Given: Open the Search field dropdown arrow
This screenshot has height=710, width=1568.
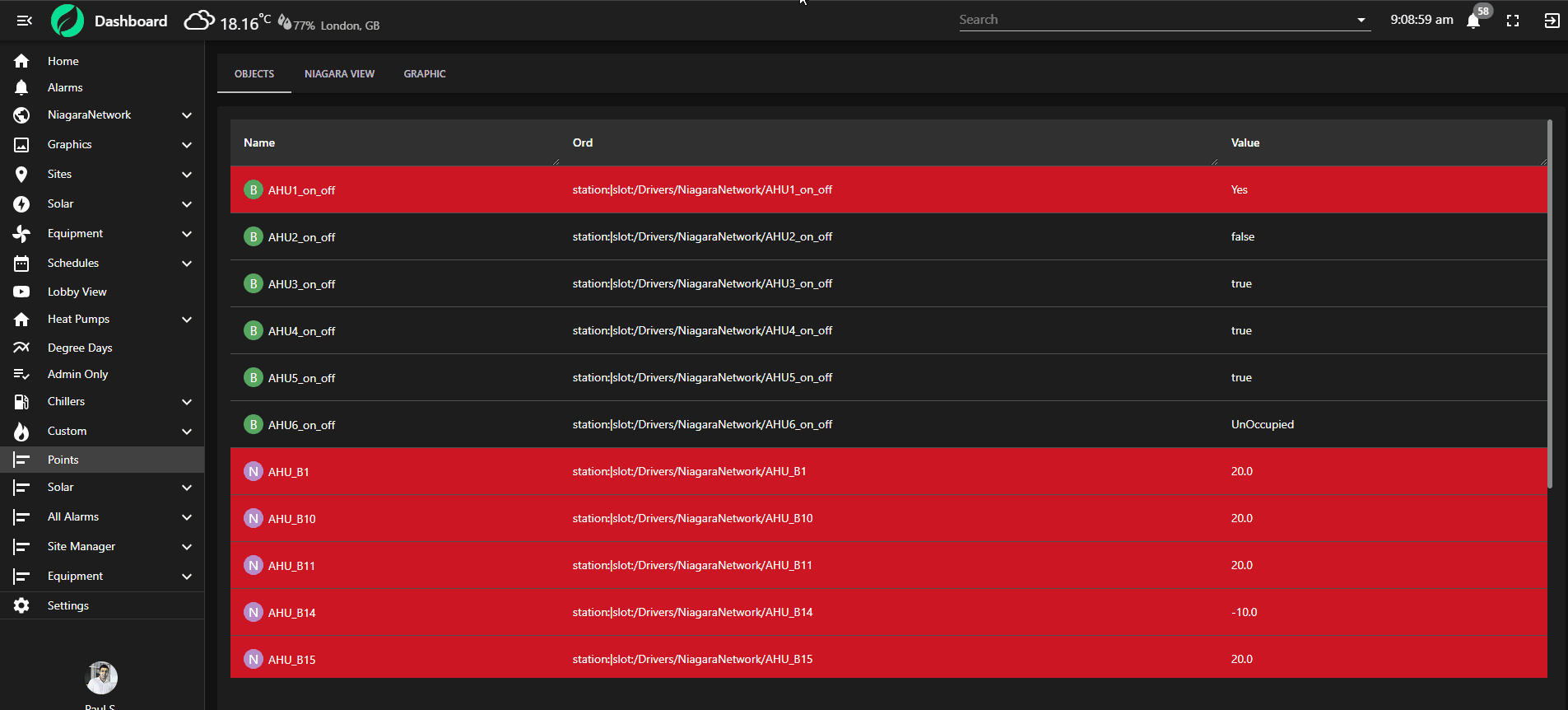Looking at the screenshot, I should click(1361, 21).
